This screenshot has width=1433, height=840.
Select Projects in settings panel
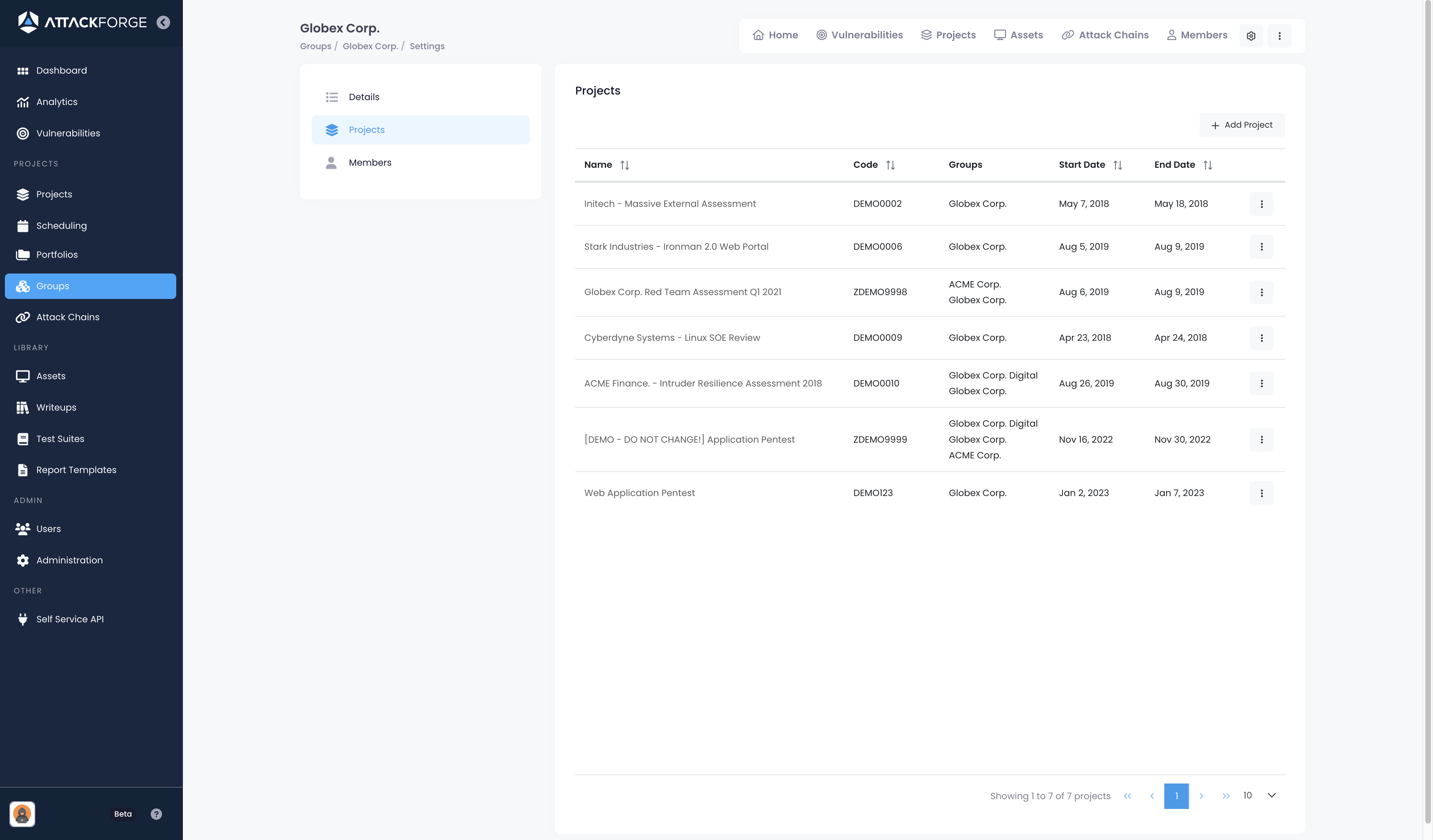[x=420, y=129]
